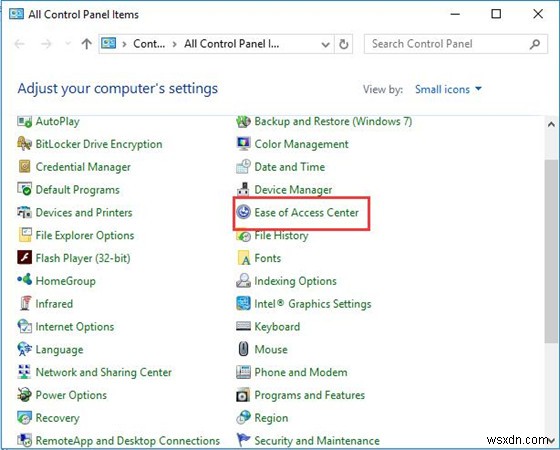Click the Recovery icon
The width and height of the screenshot is (560, 450).
[x=24, y=418]
